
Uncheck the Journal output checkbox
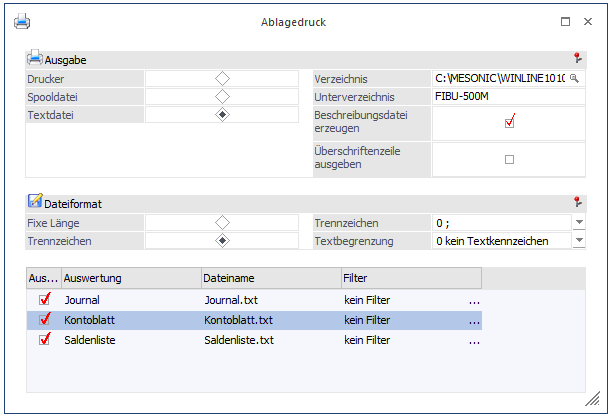[x=43, y=299]
